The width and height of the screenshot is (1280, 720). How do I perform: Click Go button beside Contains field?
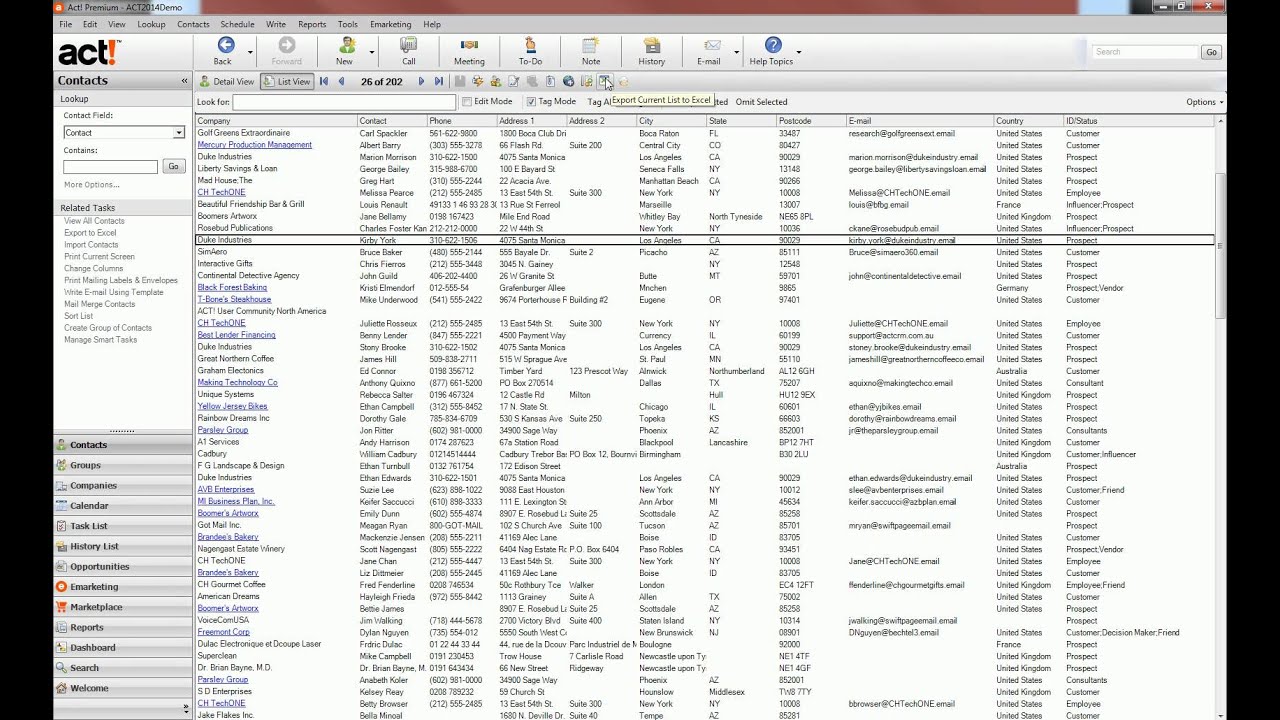tap(174, 167)
